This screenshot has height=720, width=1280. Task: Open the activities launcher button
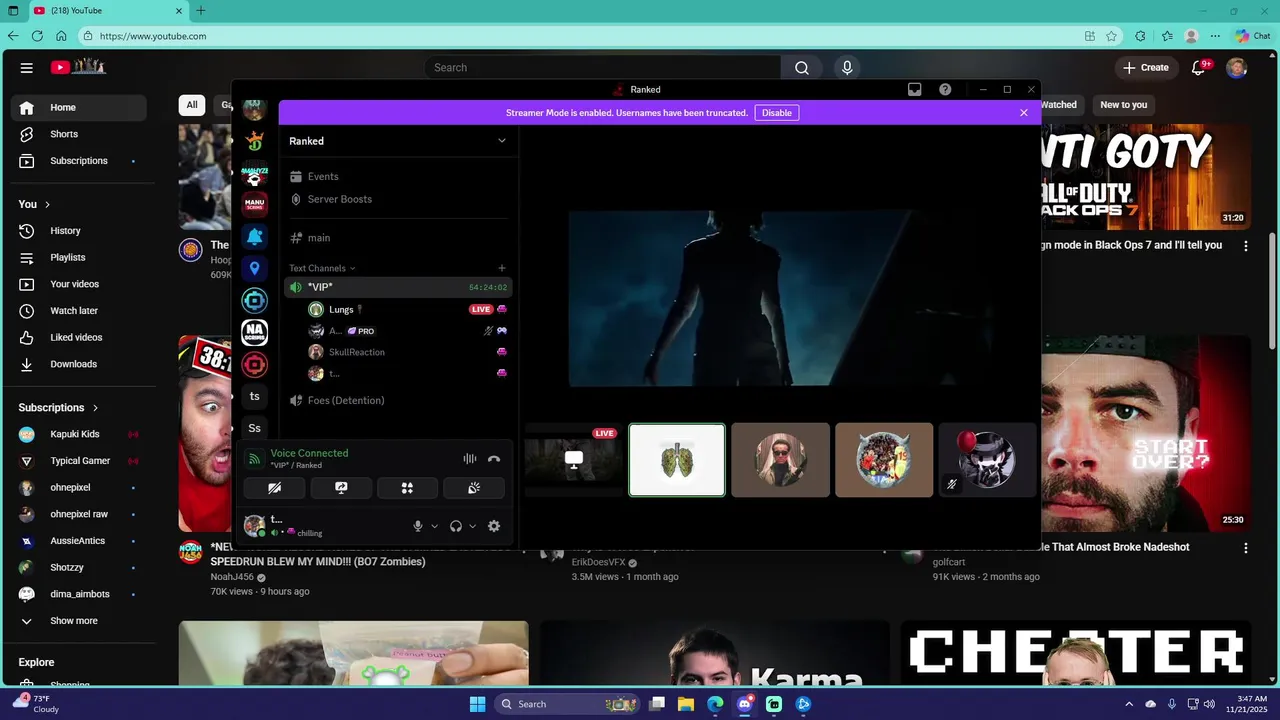[407, 488]
